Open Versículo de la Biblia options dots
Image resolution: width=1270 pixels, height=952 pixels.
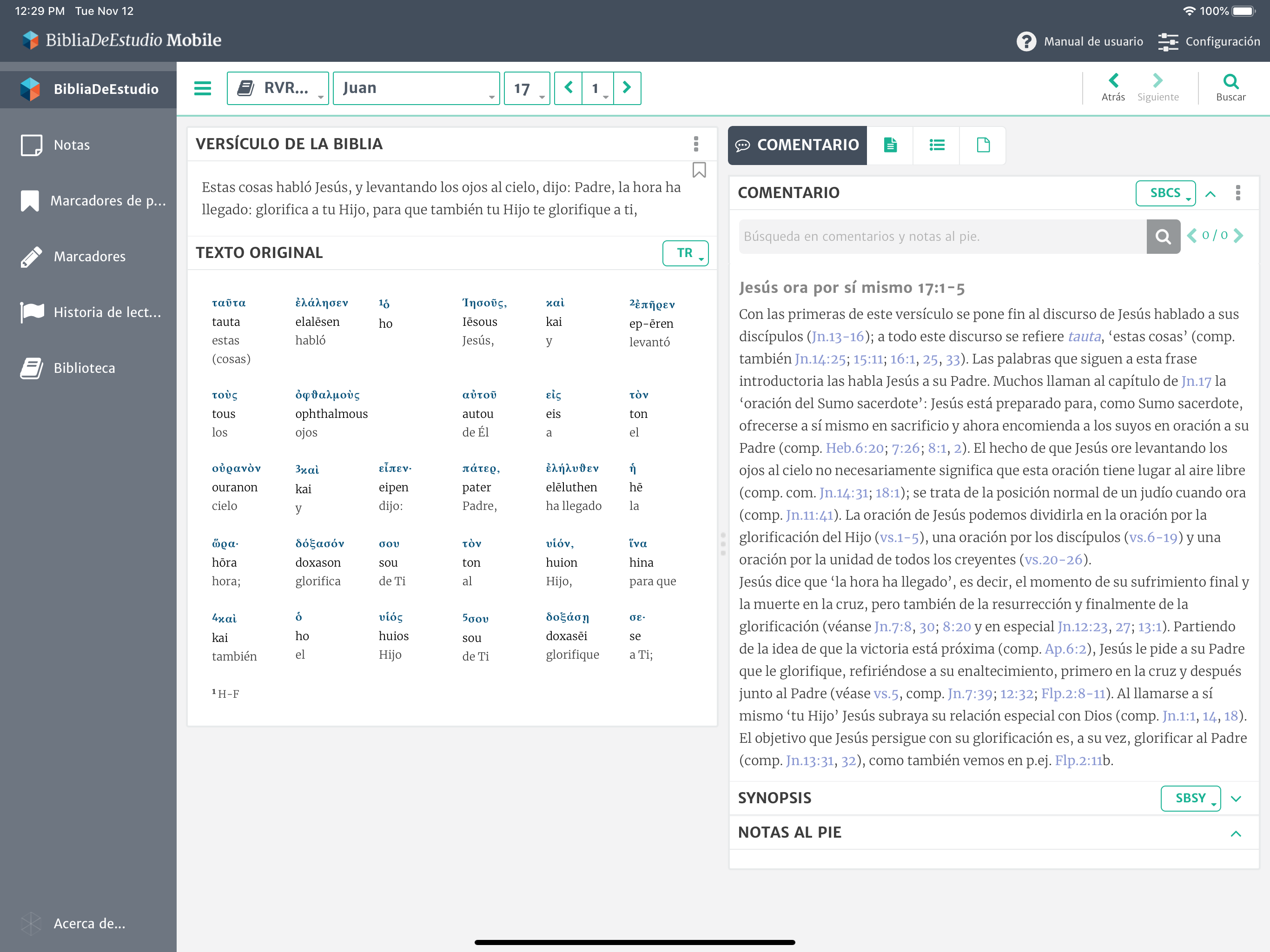(x=696, y=144)
